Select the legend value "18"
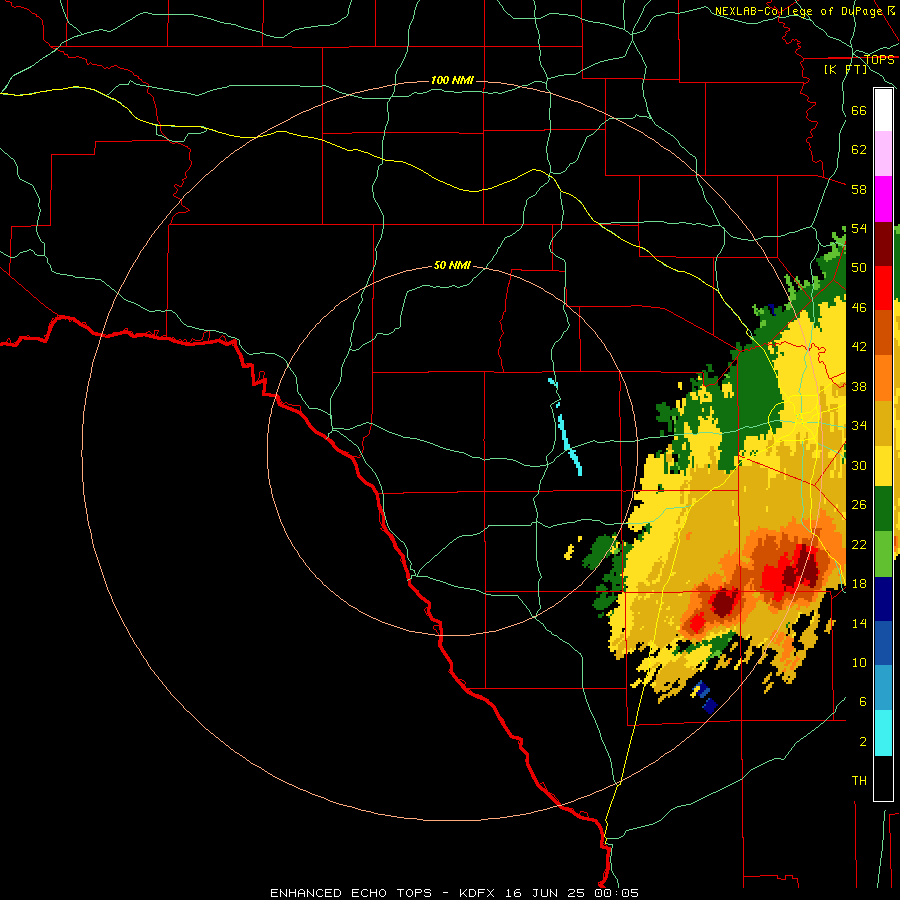The height and width of the screenshot is (900, 900). tap(859, 584)
